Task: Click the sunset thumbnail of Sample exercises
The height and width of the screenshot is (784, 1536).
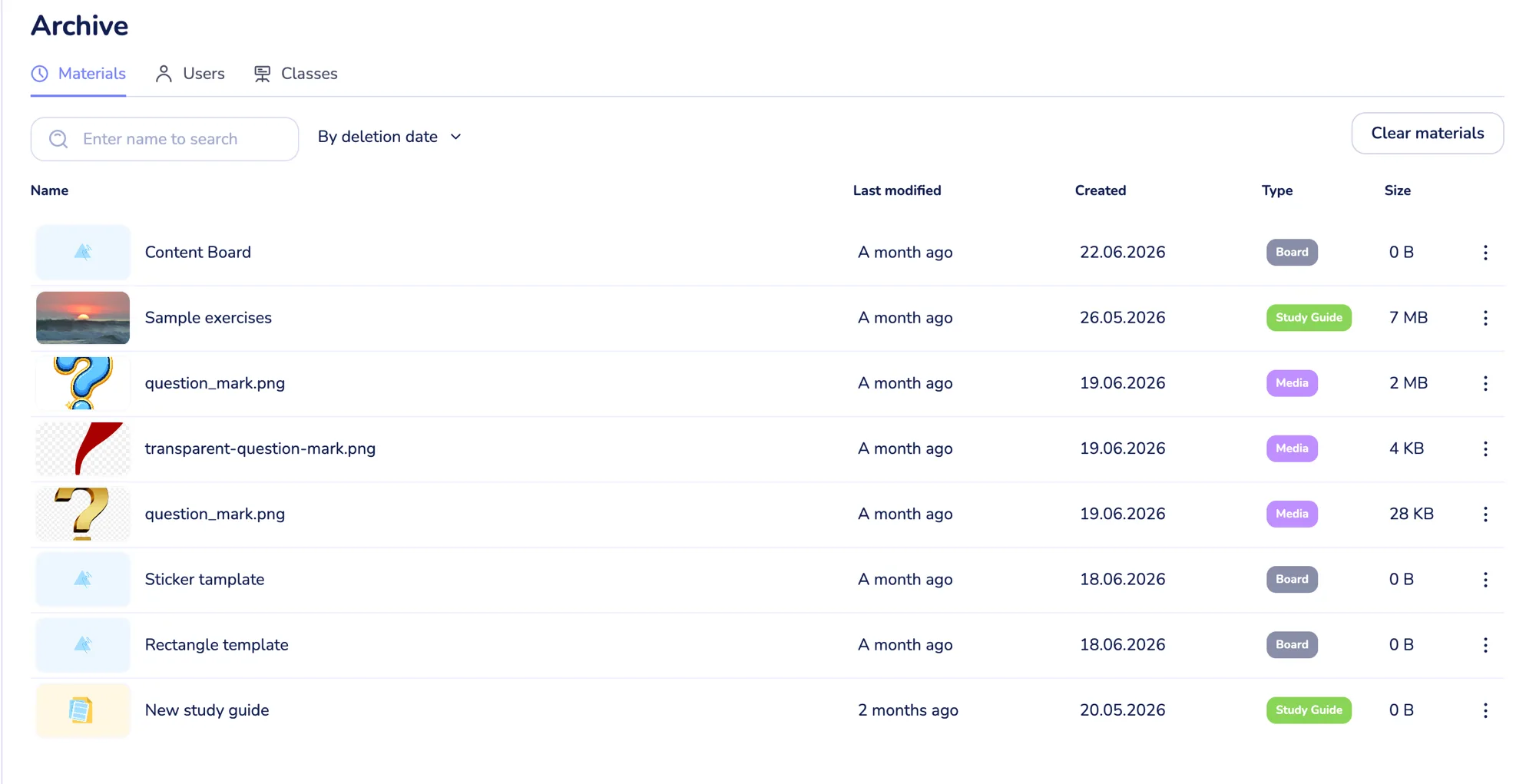Action: [83, 318]
